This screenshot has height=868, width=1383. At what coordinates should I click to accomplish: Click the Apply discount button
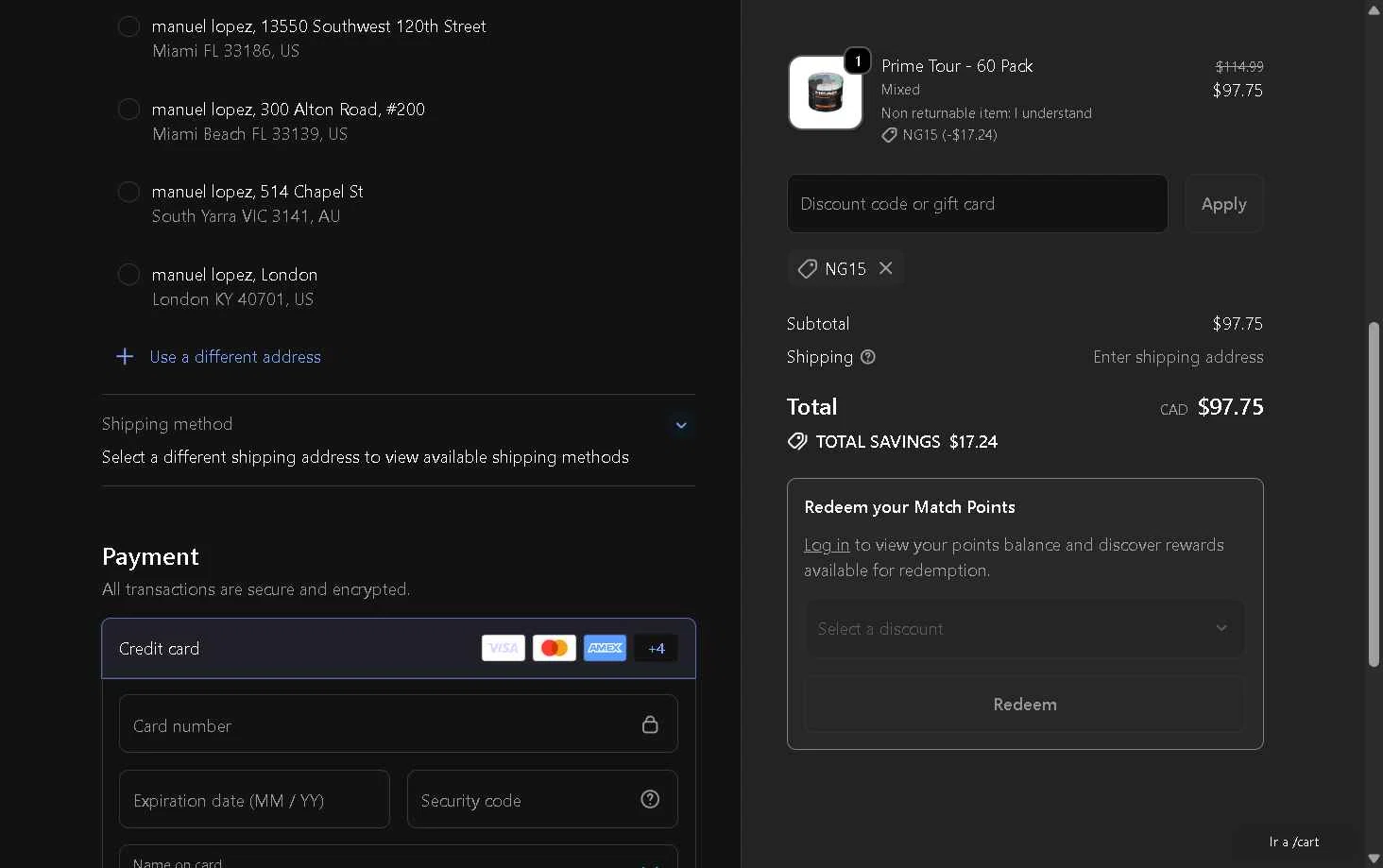(x=1224, y=204)
